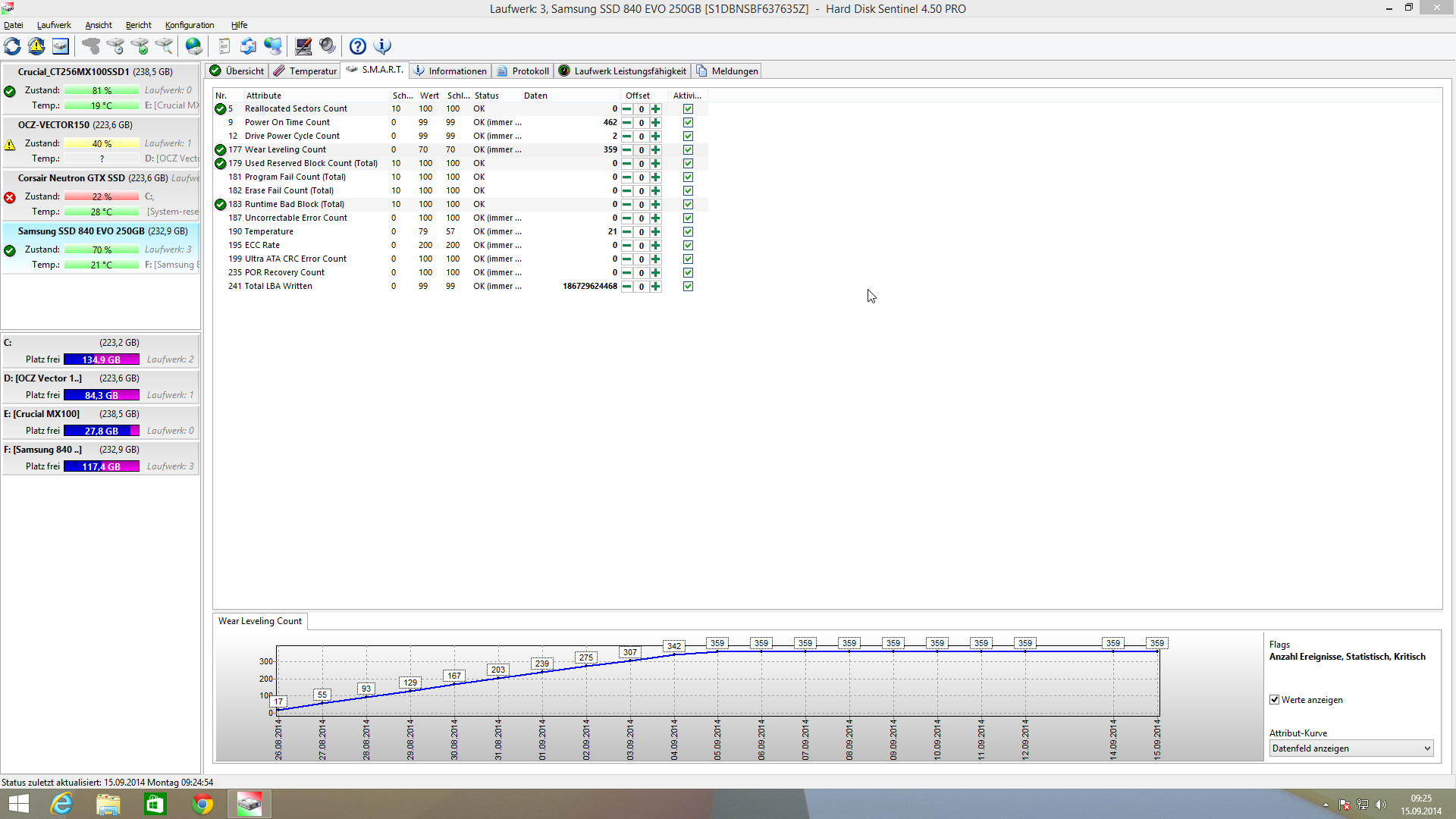Decrease offset for Temperature attribute
The image size is (1456, 819).
coord(626,232)
